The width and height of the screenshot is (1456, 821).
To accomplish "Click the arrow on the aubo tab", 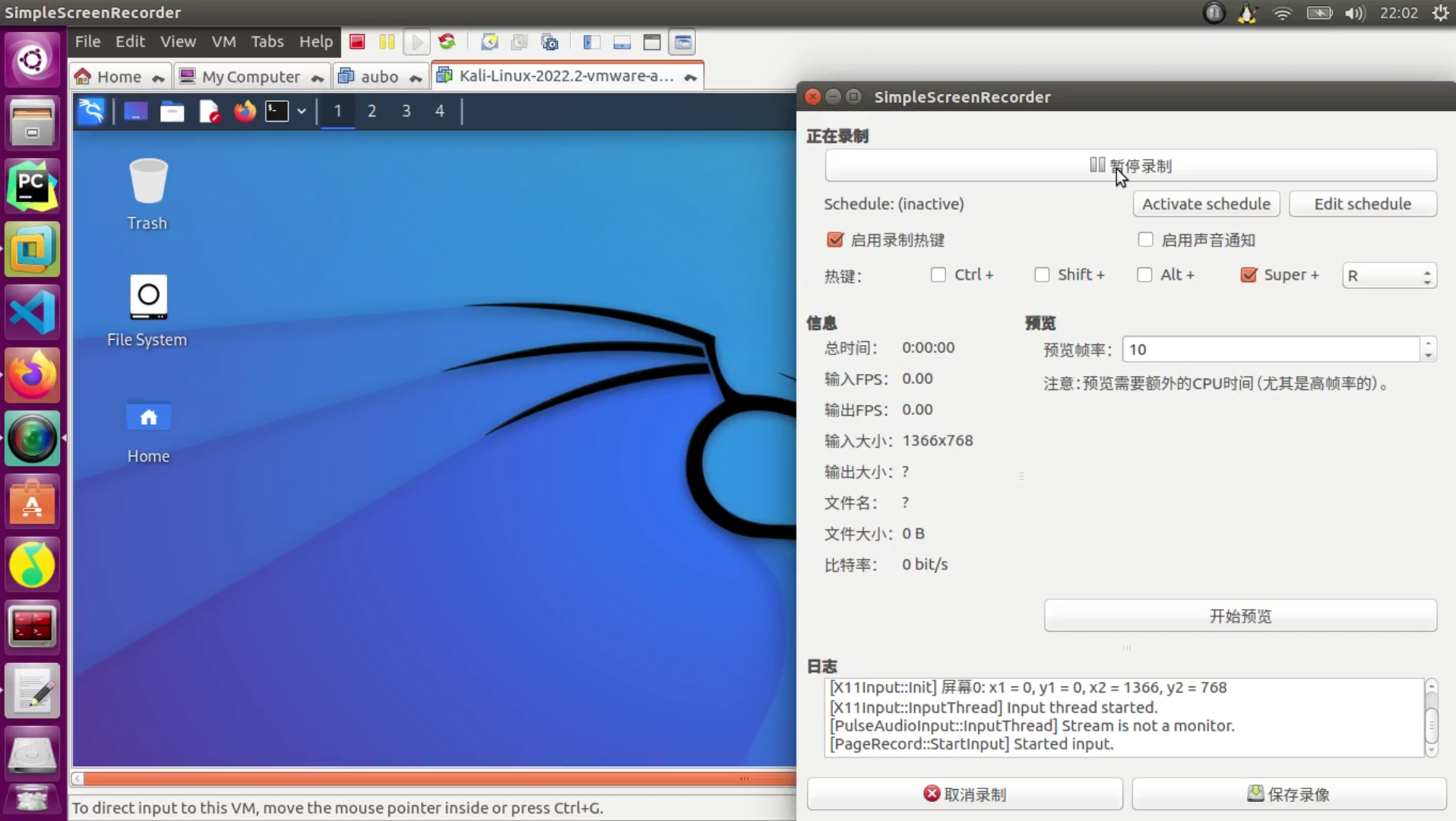I will coord(416,78).
